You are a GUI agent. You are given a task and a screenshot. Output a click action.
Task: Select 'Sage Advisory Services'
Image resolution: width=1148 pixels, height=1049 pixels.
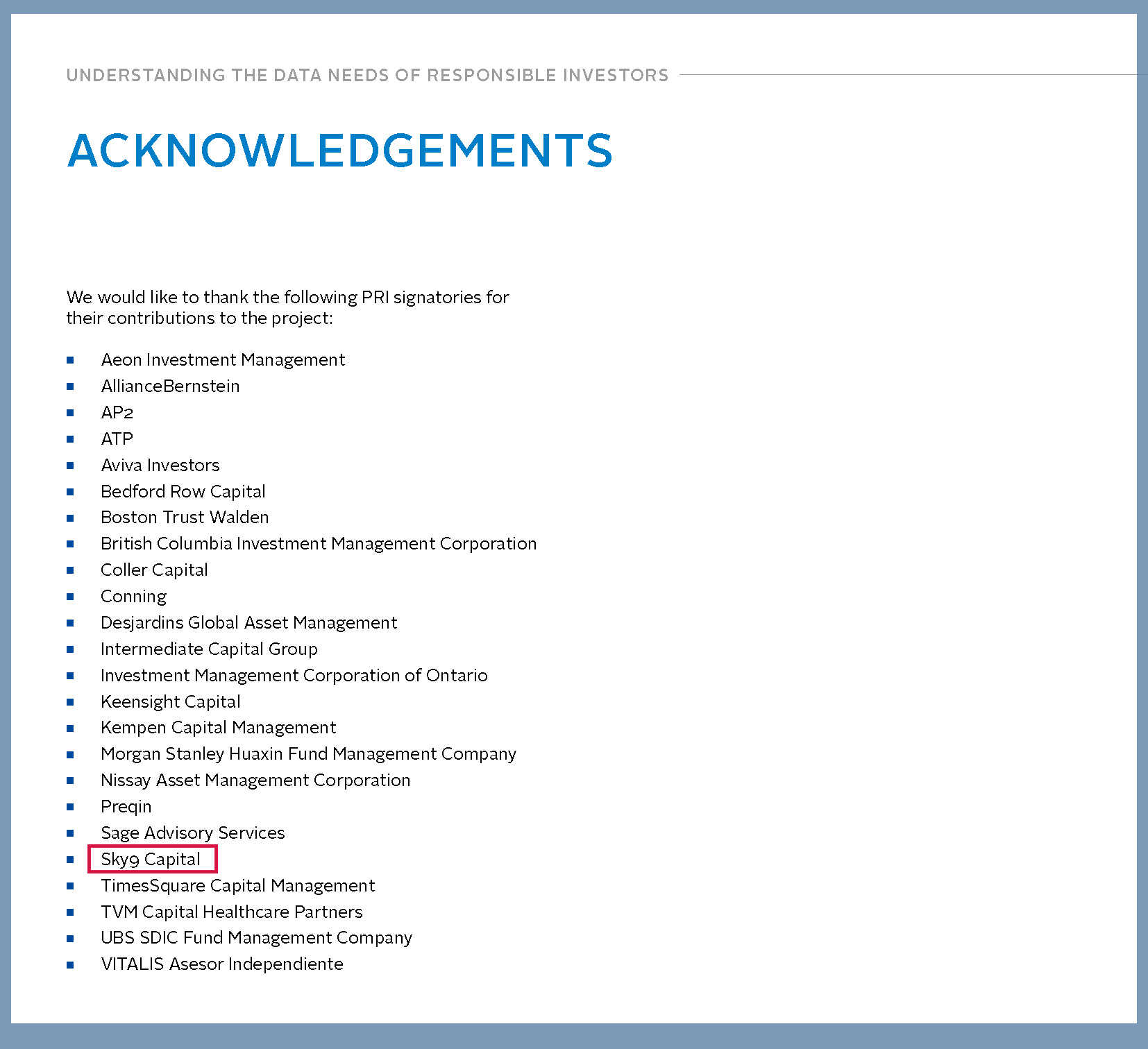[x=193, y=833]
